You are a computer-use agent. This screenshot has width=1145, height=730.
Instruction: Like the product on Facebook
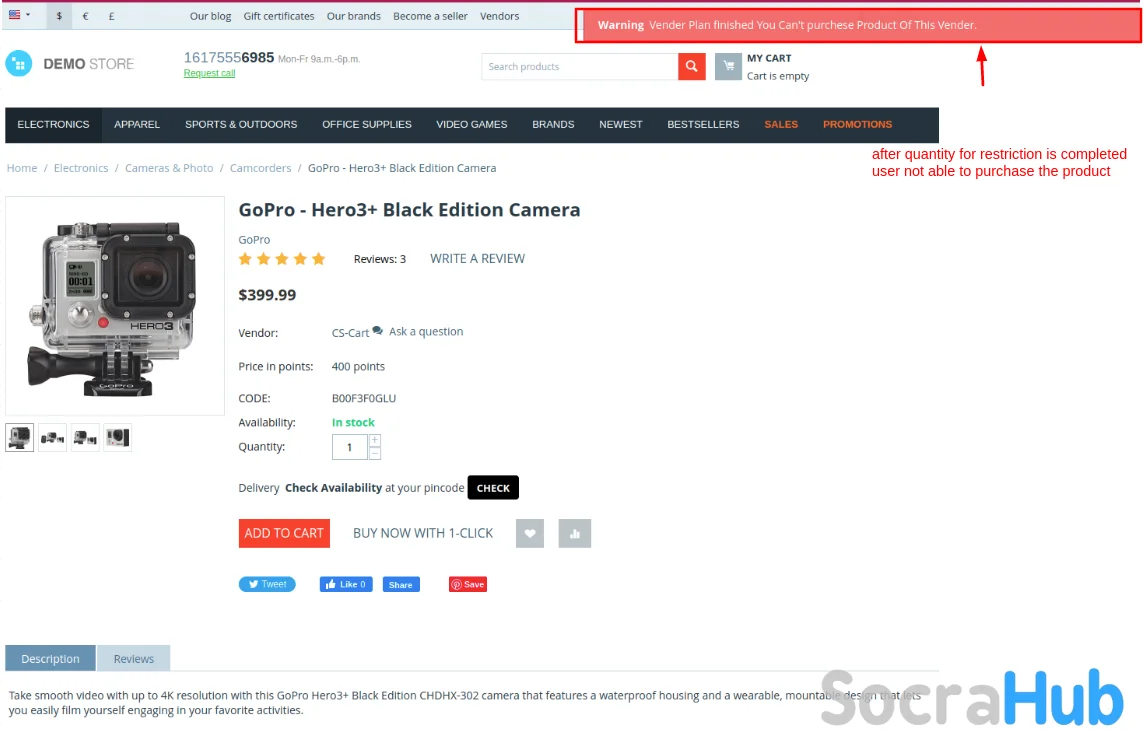click(346, 584)
